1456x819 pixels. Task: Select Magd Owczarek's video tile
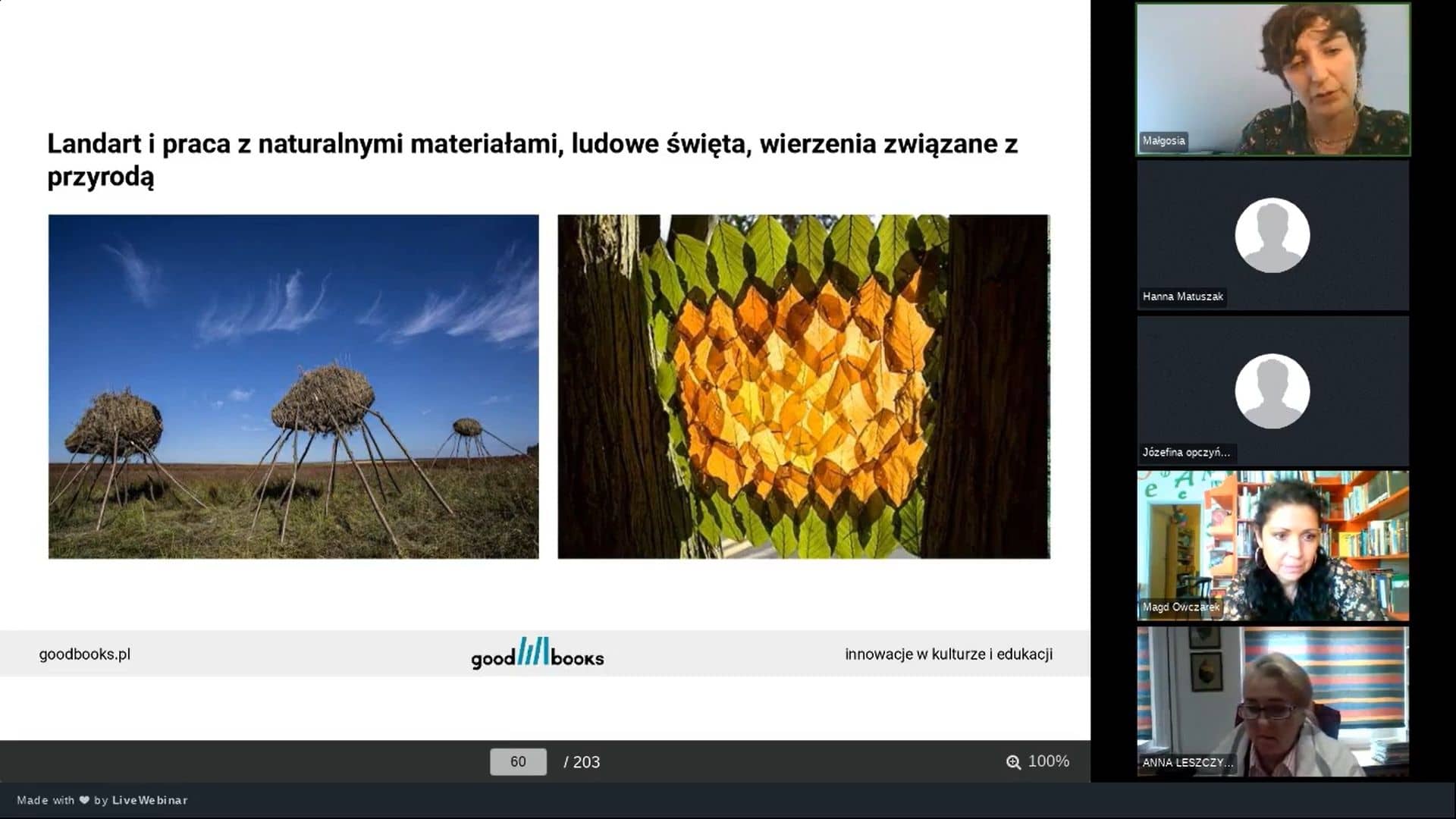click(1272, 546)
